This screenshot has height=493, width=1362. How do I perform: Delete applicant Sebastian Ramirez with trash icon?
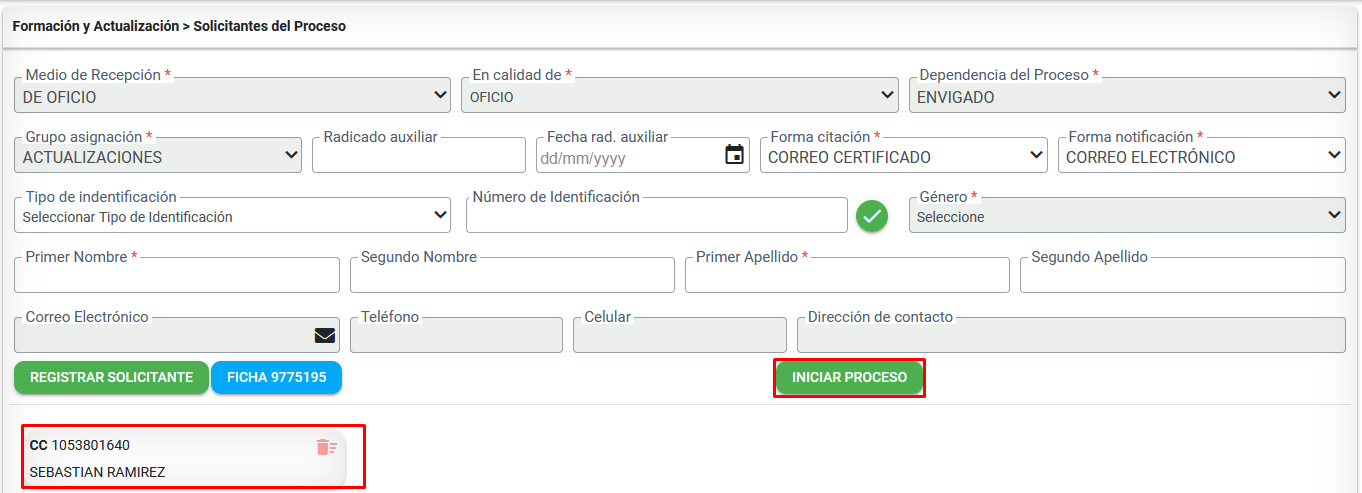326,447
